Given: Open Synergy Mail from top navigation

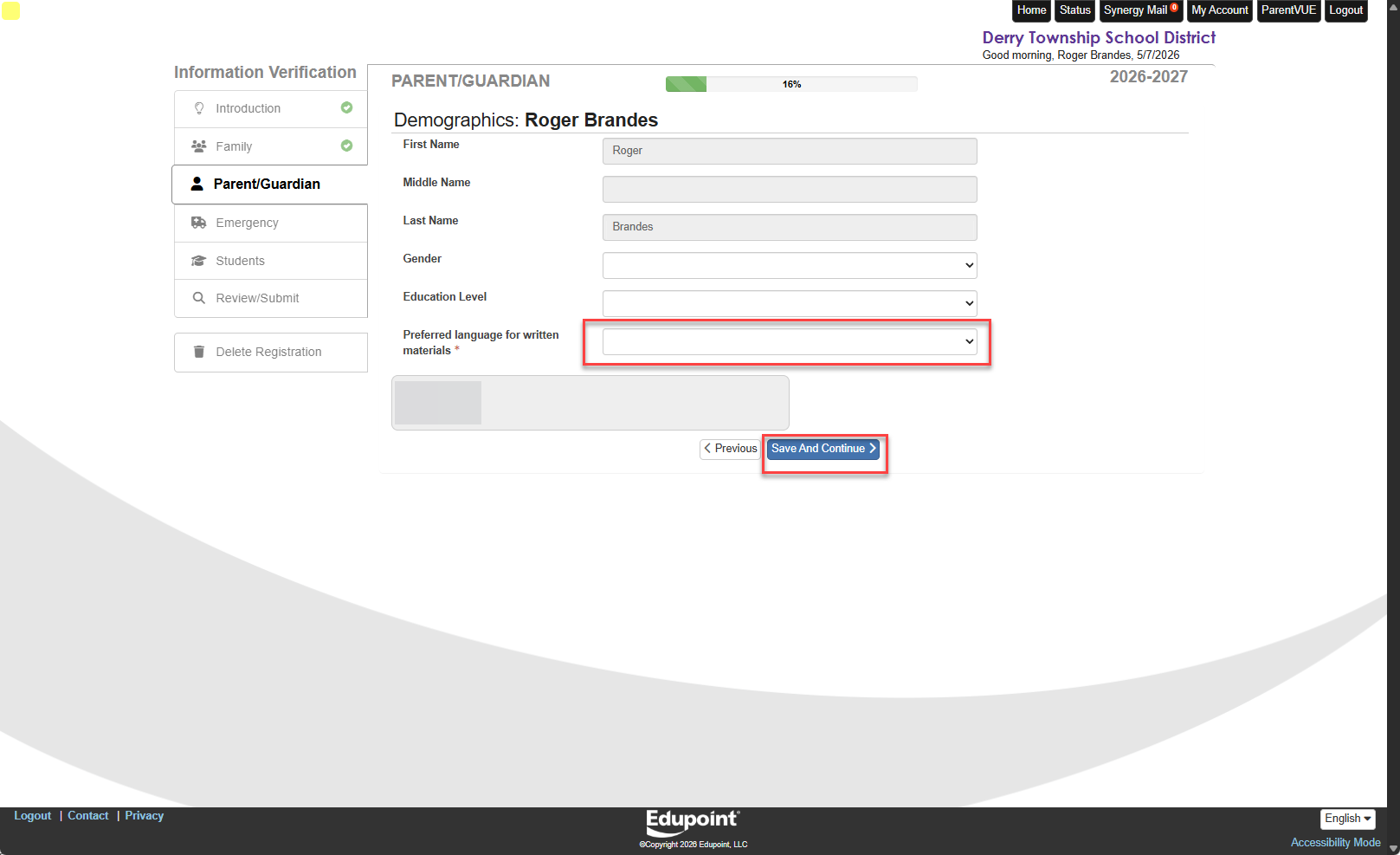Looking at the screenshot, I should click(x=1141, y=10).
